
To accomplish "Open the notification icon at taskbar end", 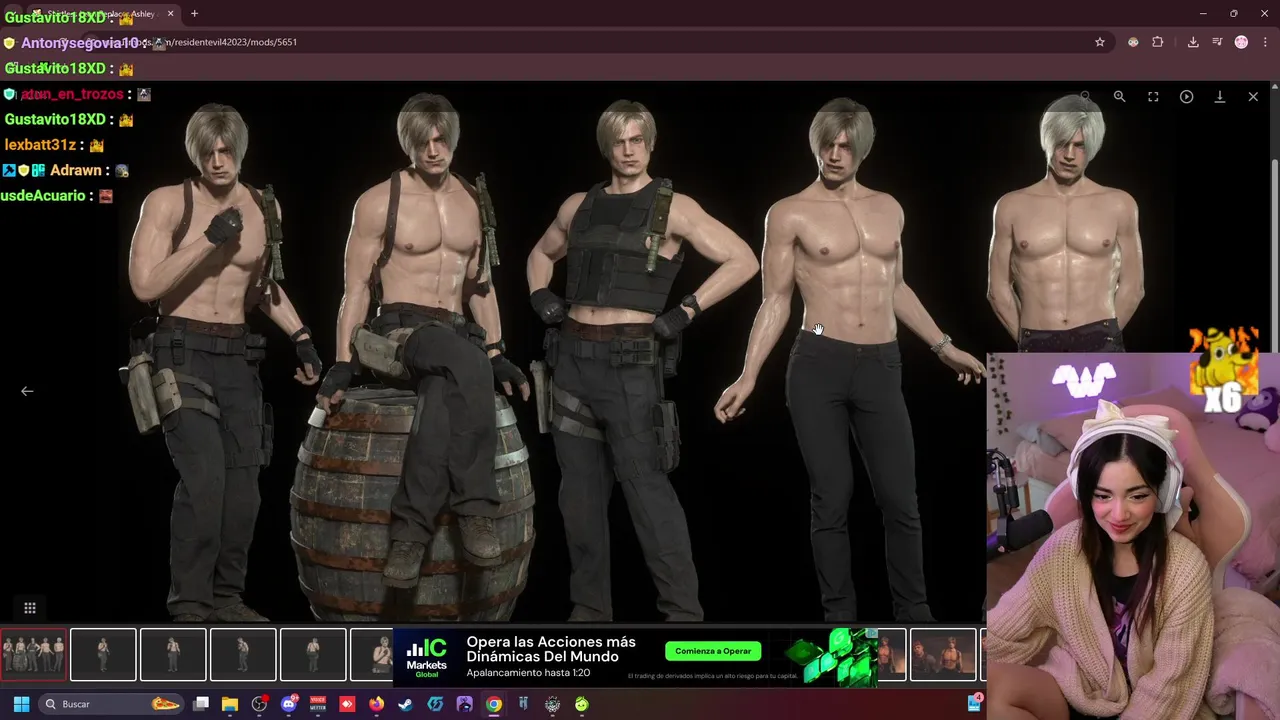I will tap(974, 704).
